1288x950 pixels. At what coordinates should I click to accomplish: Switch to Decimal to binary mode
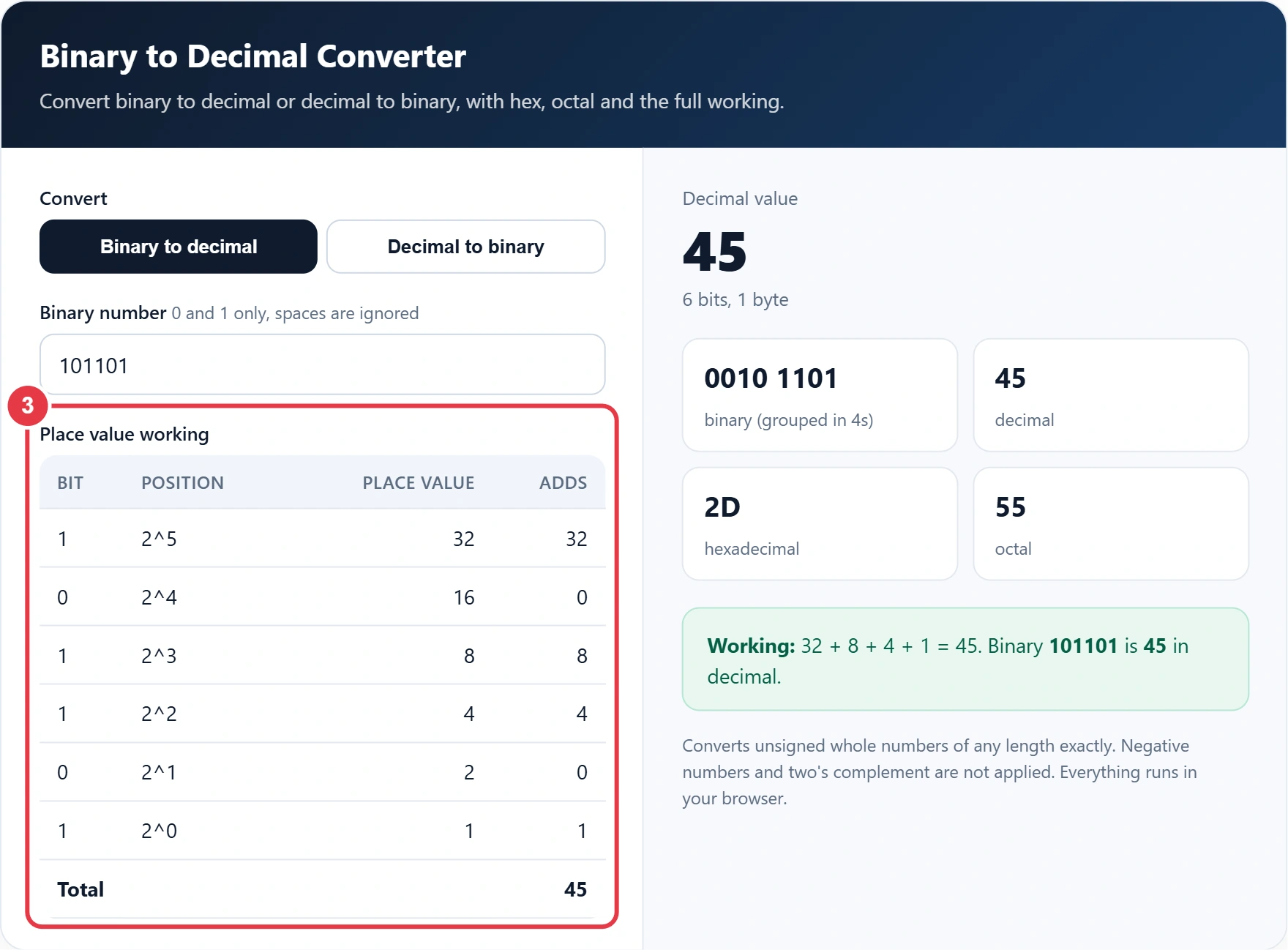point(466,247)
